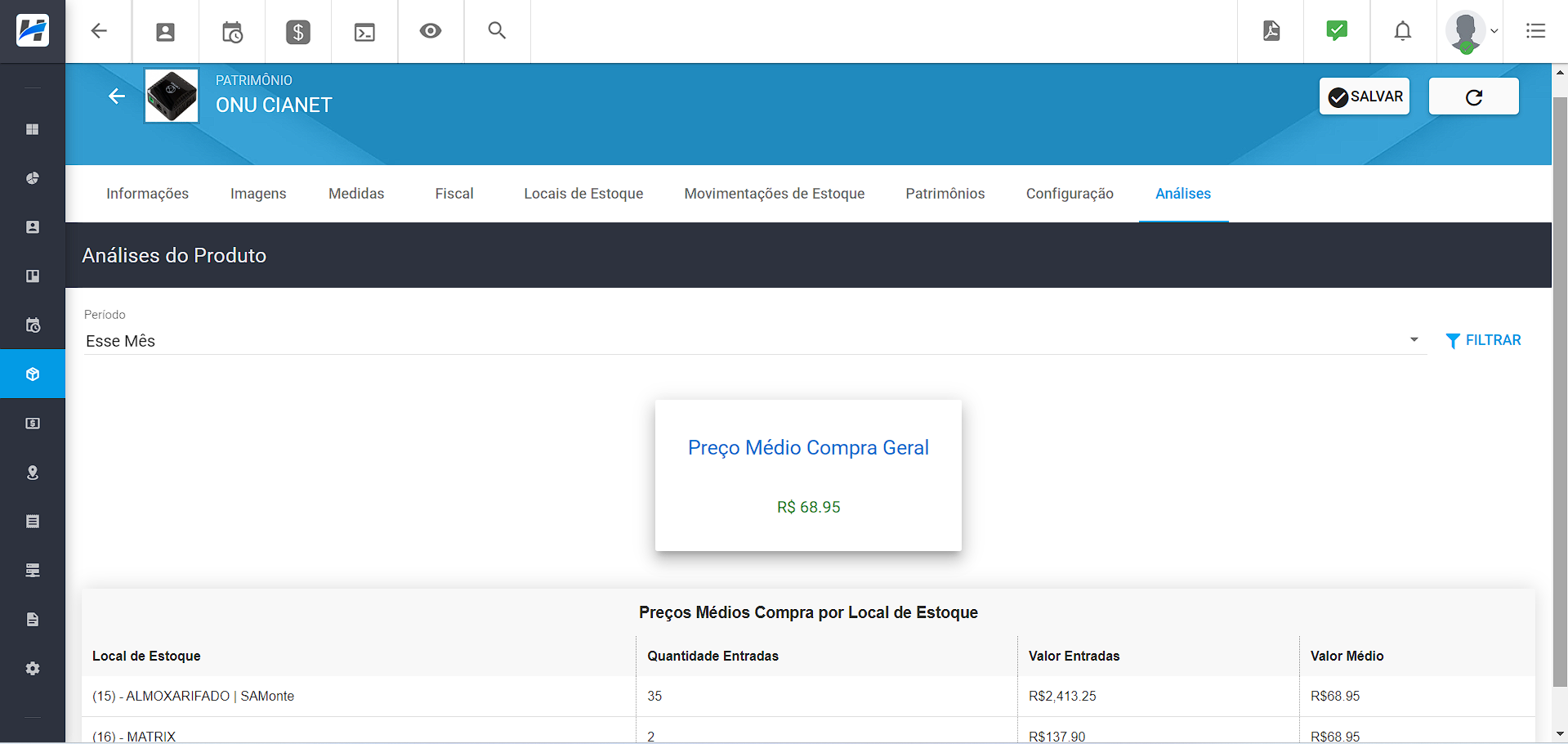Viewport: 1568px width, 744px height.
Task: Select the highlighted box inventory sidebar icon
Action: click(33, 374)
